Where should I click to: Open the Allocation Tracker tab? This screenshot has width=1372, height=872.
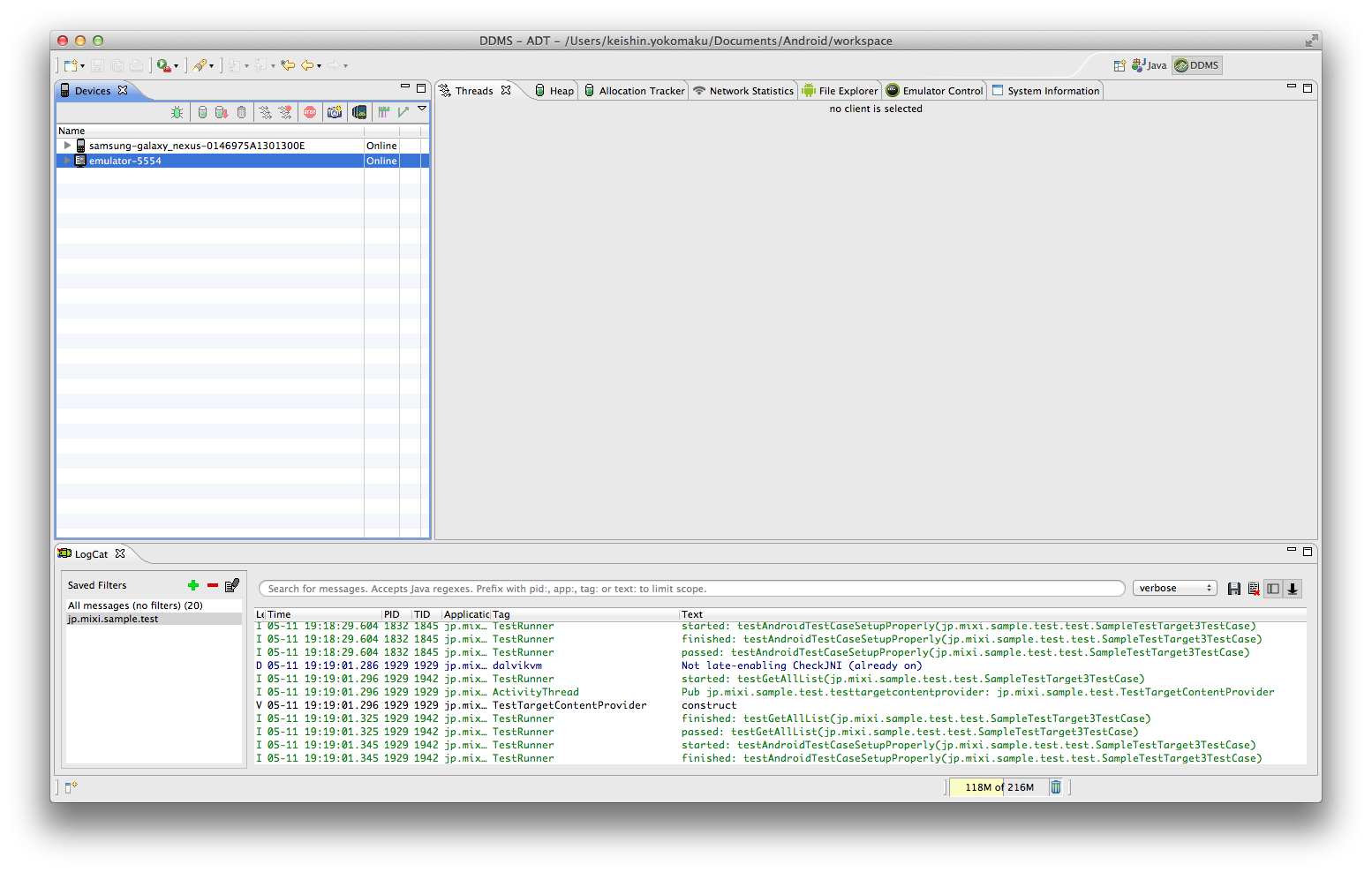634,91
